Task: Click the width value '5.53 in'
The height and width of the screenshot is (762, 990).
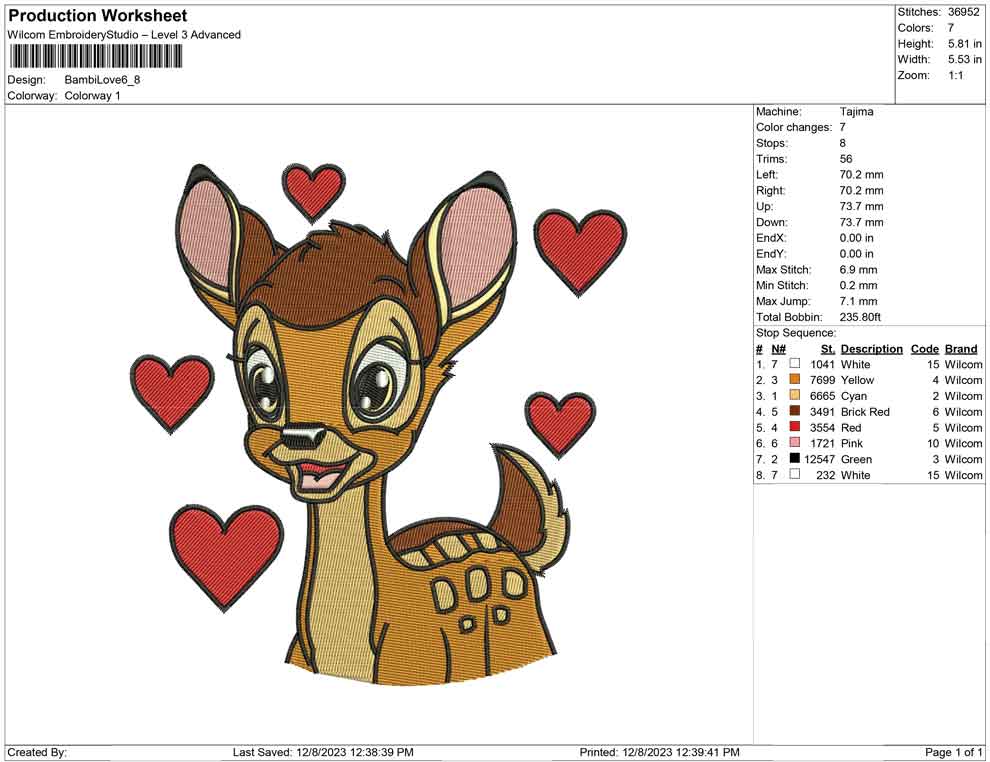Action: point(965,59)
